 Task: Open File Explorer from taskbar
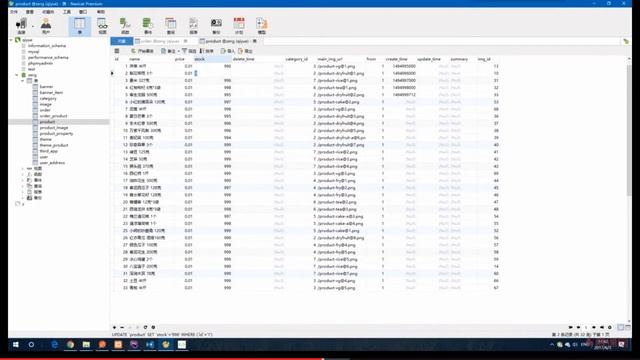pos(86,344)
